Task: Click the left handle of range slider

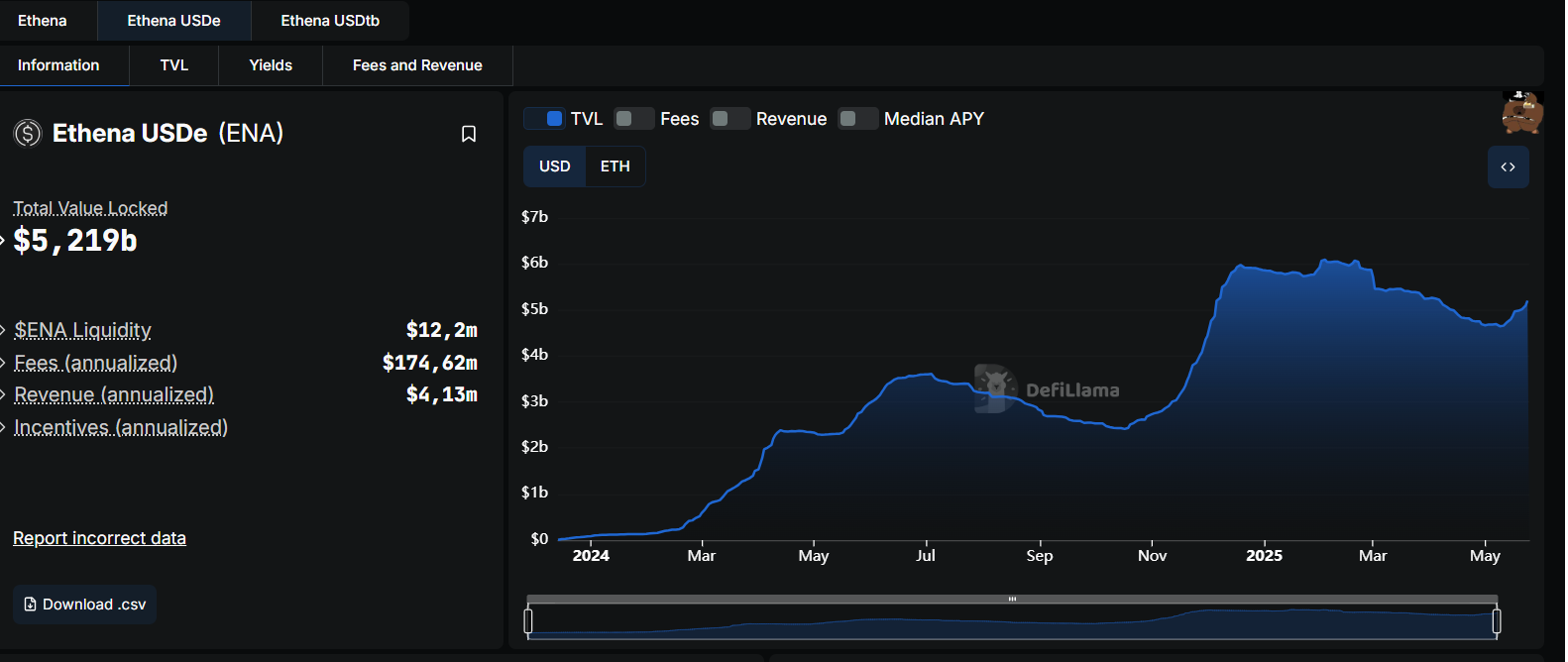Action: (528, 621)
